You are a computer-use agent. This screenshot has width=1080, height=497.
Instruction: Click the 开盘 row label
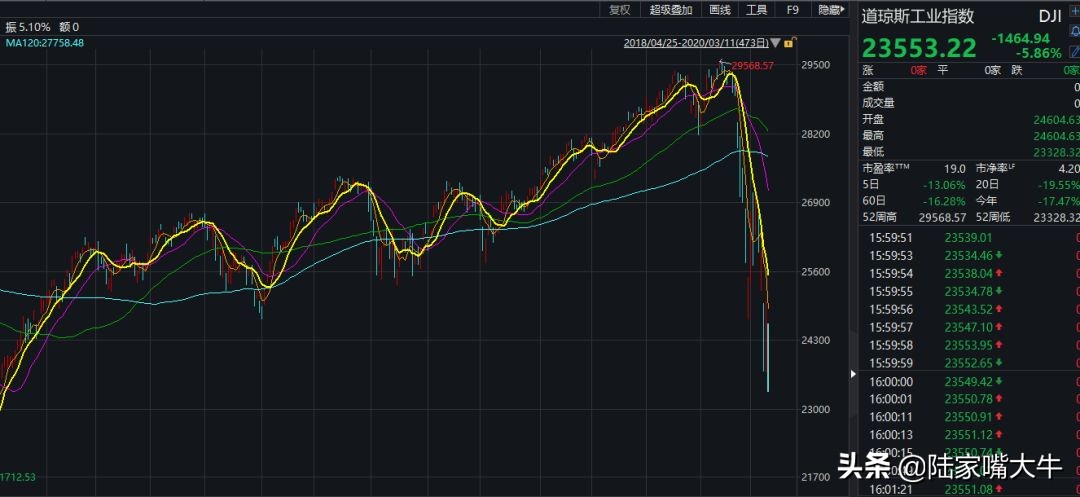[873, 119]
